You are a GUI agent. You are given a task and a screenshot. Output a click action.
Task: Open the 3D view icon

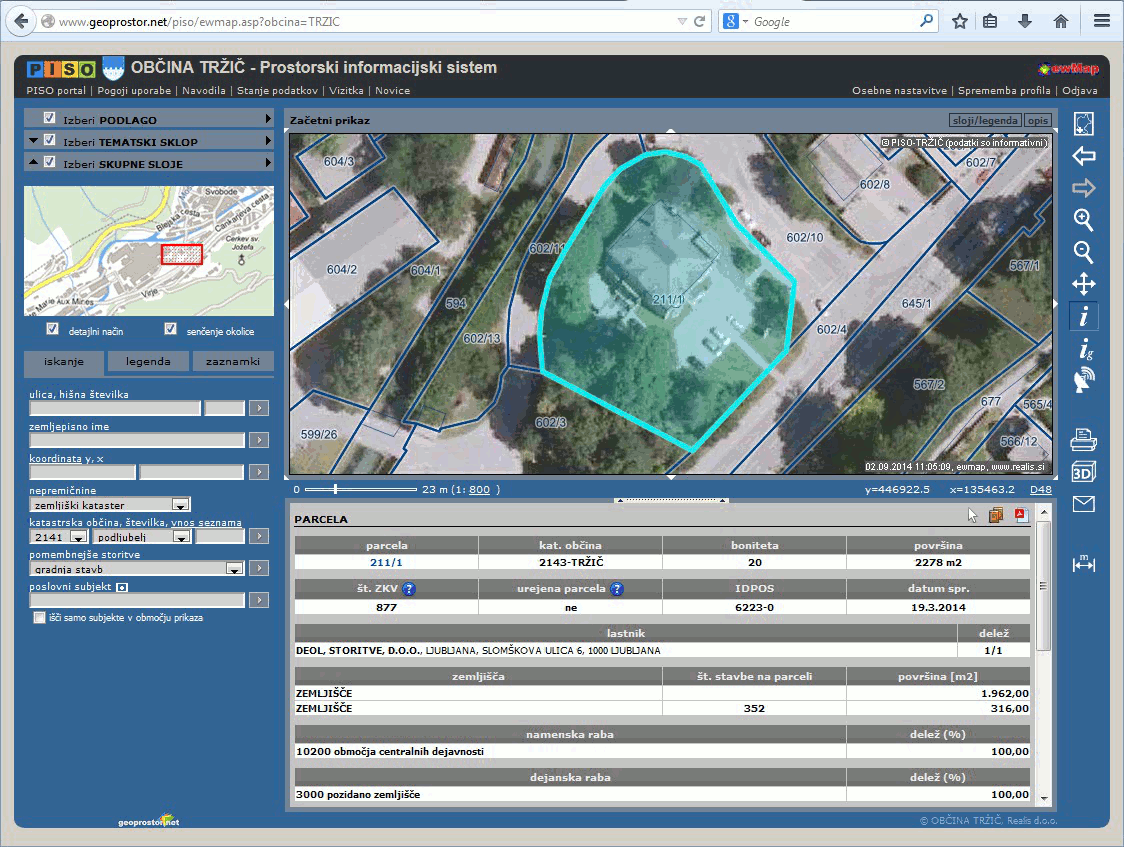click(x=1083, y=471)
